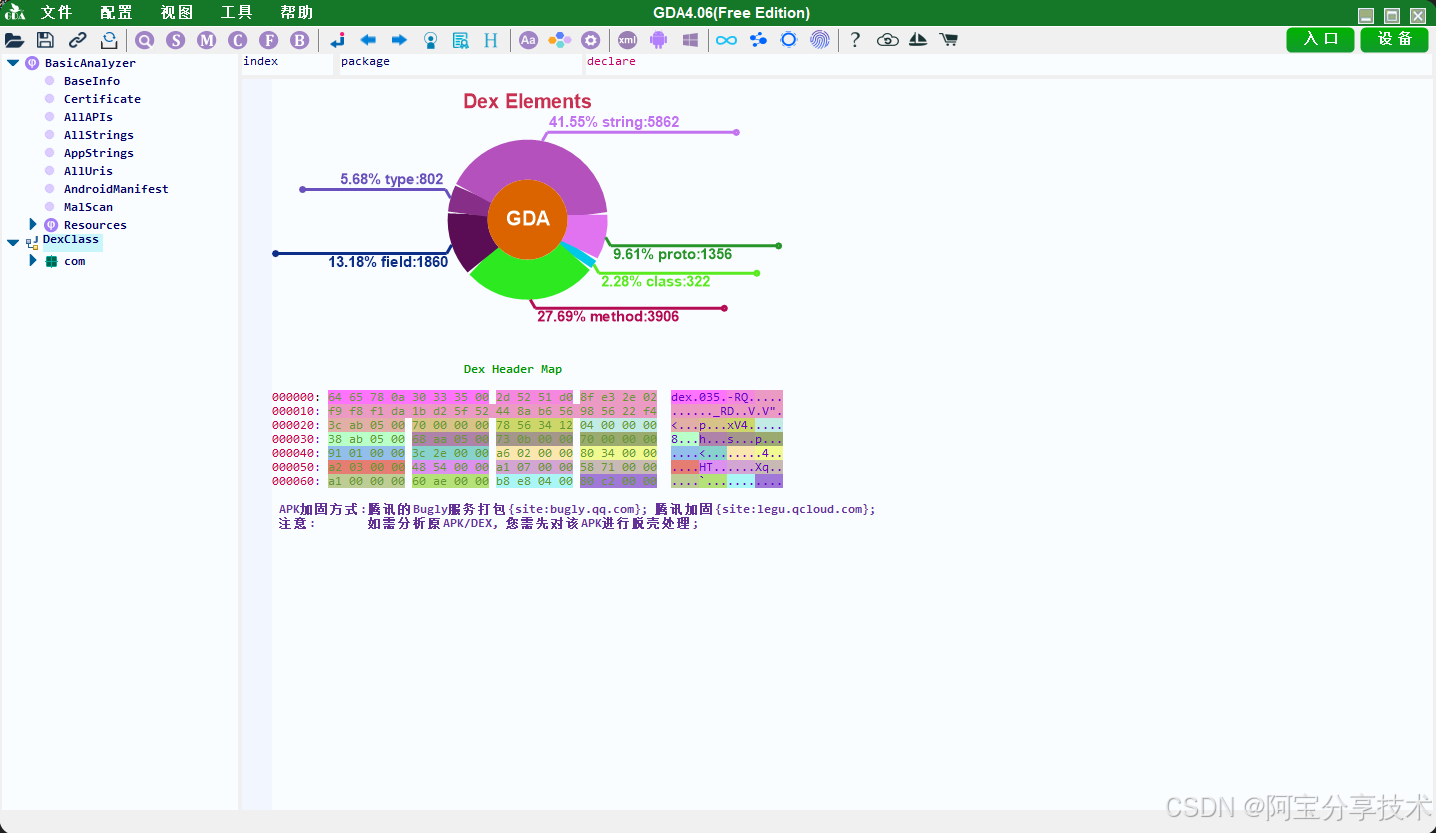Collapse the BasicAnalyzer tree node
This screenshot has height=833, width=1436.
click(x=13, y=63)
